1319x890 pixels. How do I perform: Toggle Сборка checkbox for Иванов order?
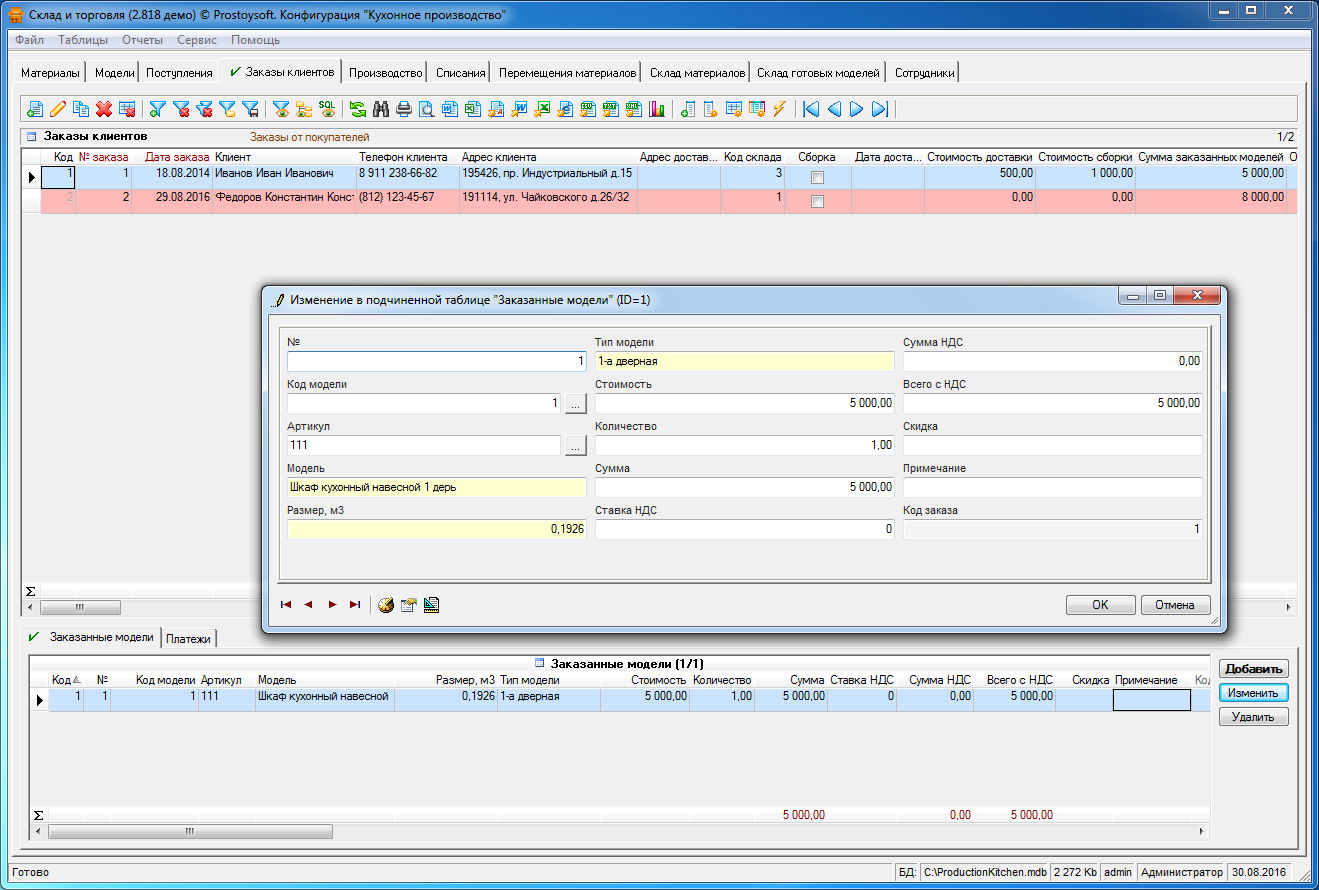[817, 177]
